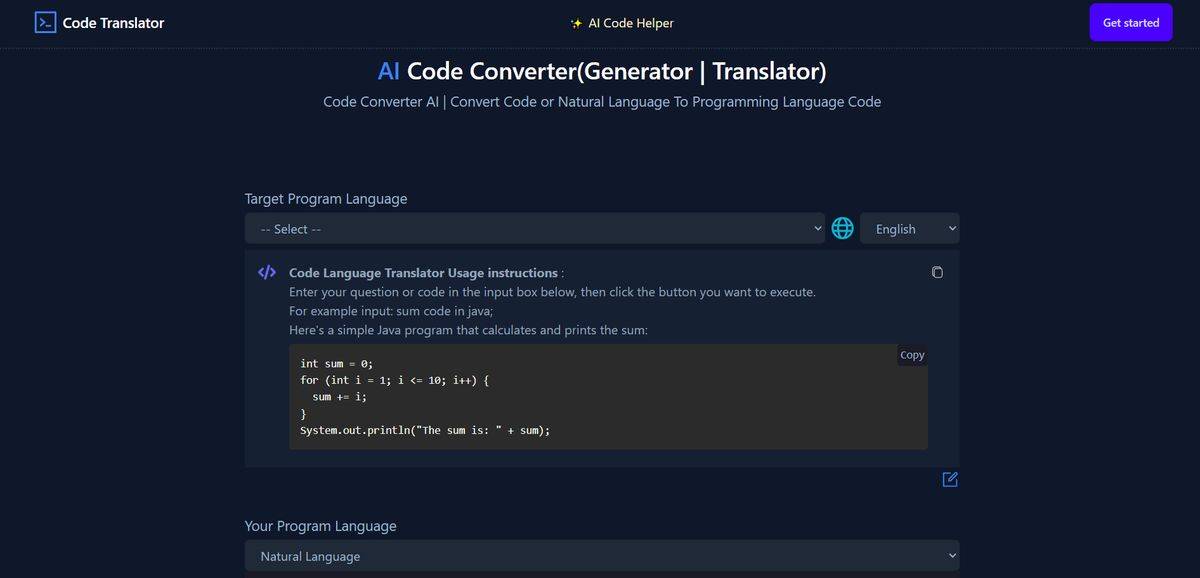Click Code Translator in the header bar

(112, 21)
